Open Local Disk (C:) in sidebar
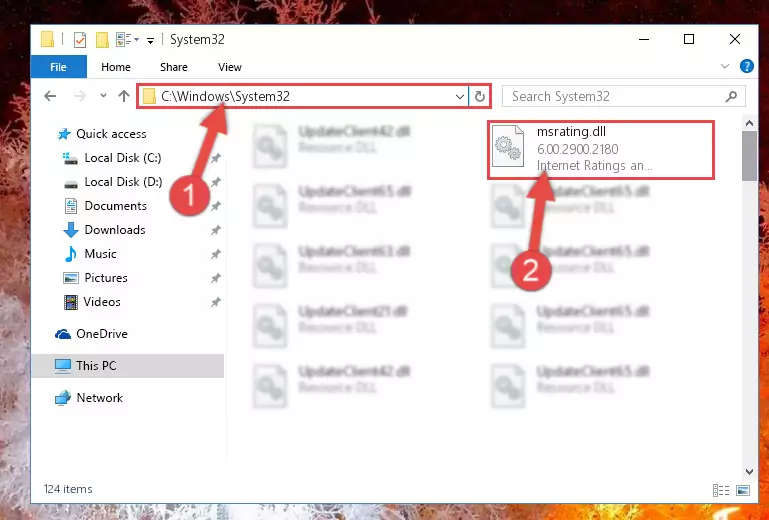The image size is (769, 520). [x=123, y=157]
